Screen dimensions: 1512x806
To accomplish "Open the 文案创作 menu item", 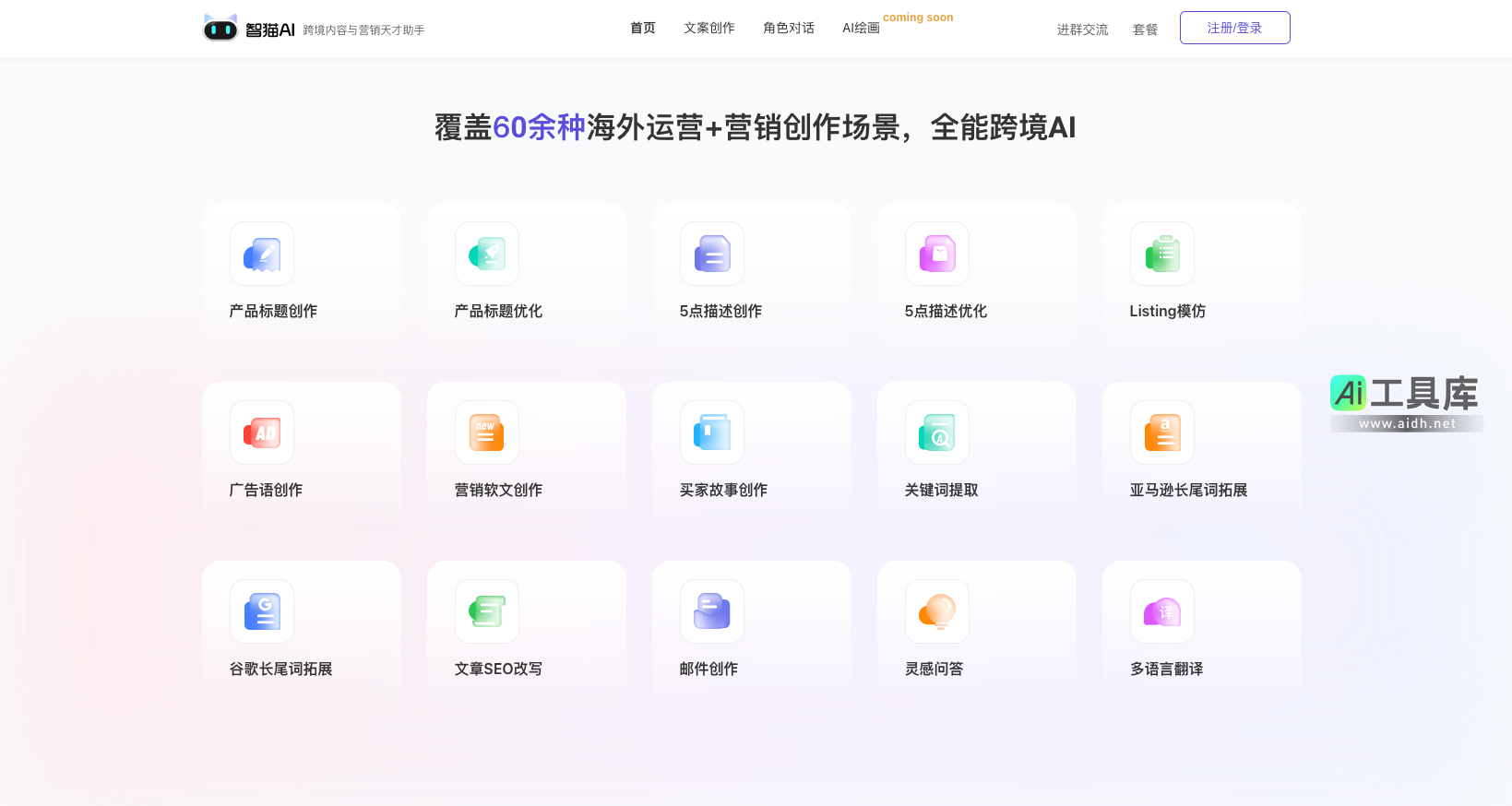I will (x=709, y=29).
